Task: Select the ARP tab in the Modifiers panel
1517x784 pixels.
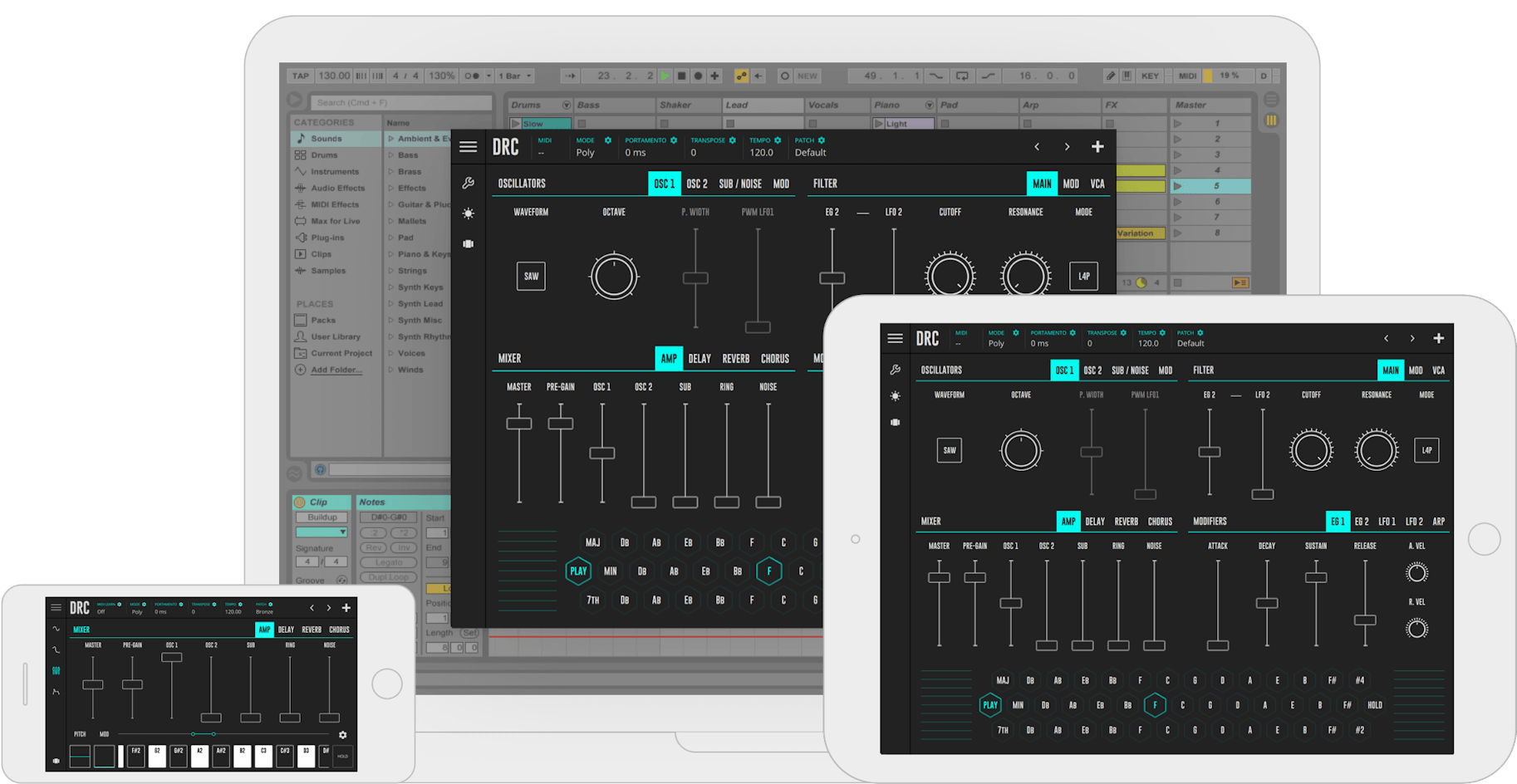Action: coord(1439,522)
